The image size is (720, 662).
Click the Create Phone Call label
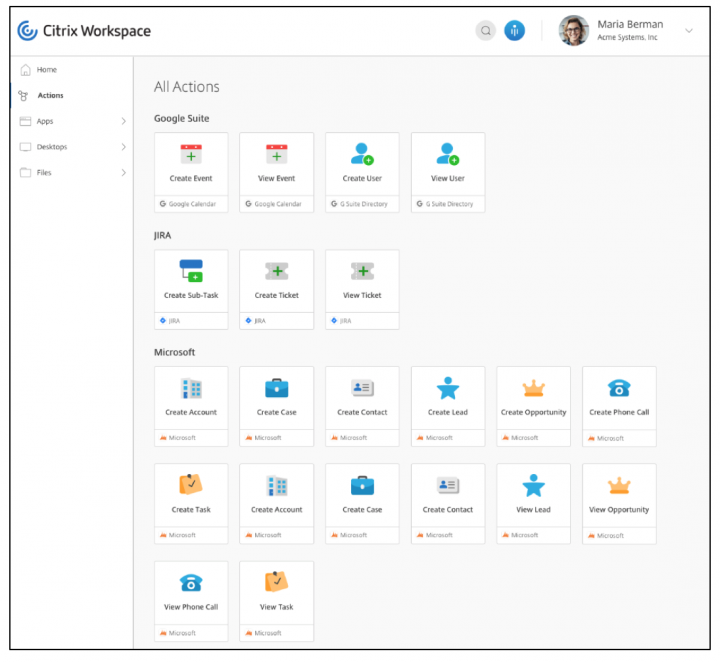click(x=619, y=412)
